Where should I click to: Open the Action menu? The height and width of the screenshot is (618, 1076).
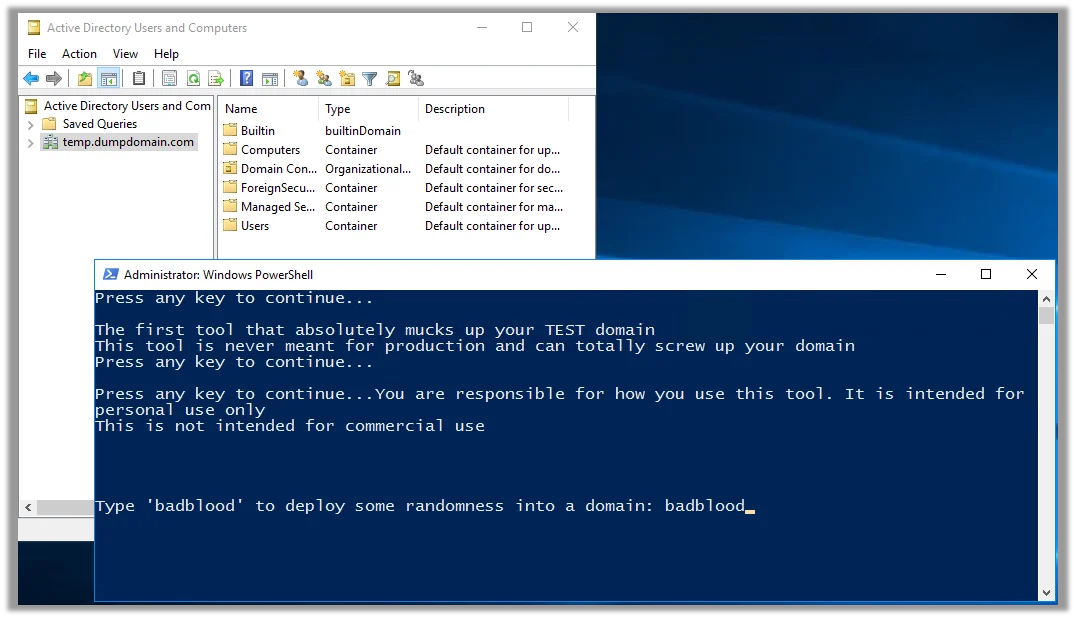click(79, 54)
